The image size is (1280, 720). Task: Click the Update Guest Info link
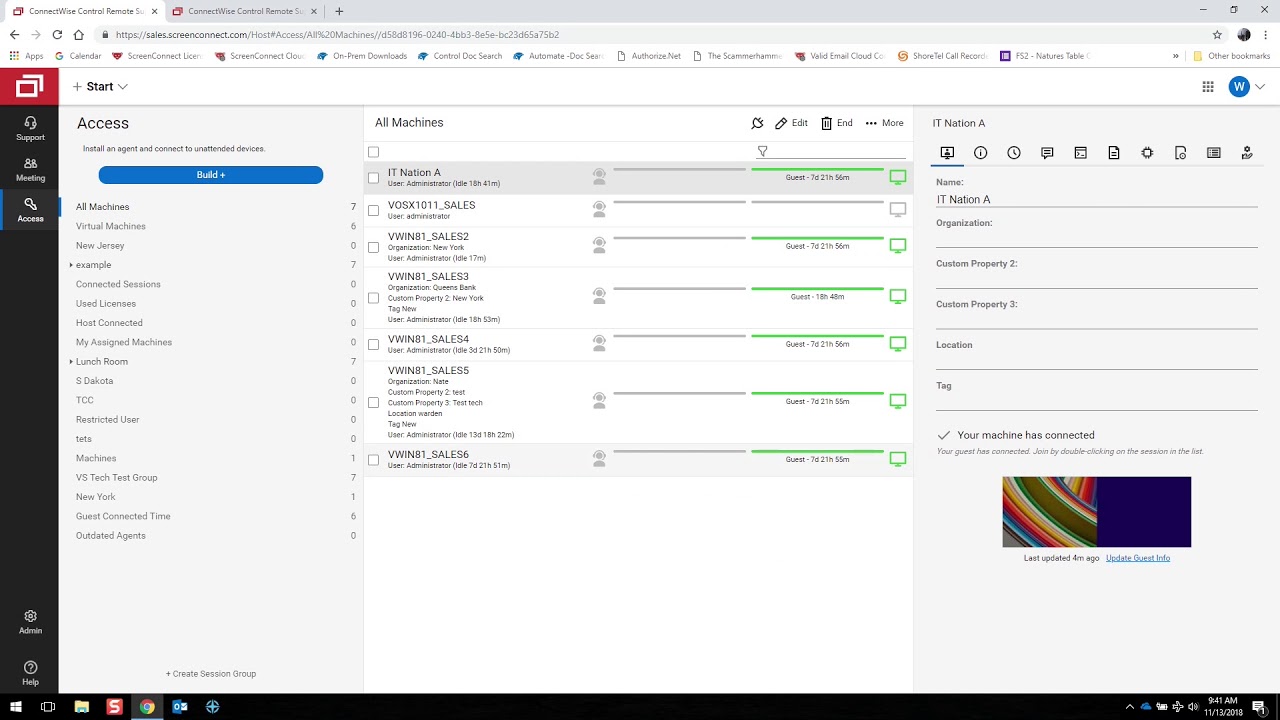click(x=1138, y=558)
